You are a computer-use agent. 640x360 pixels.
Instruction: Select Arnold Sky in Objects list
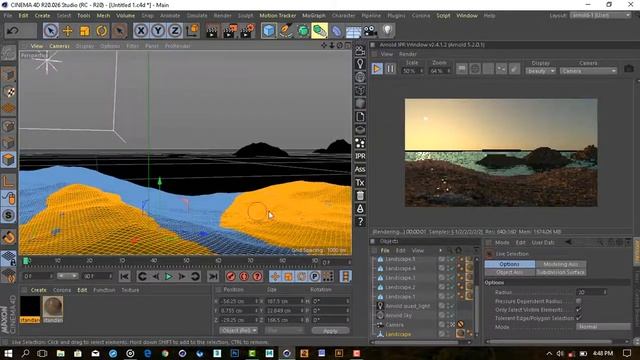point(399,316)
